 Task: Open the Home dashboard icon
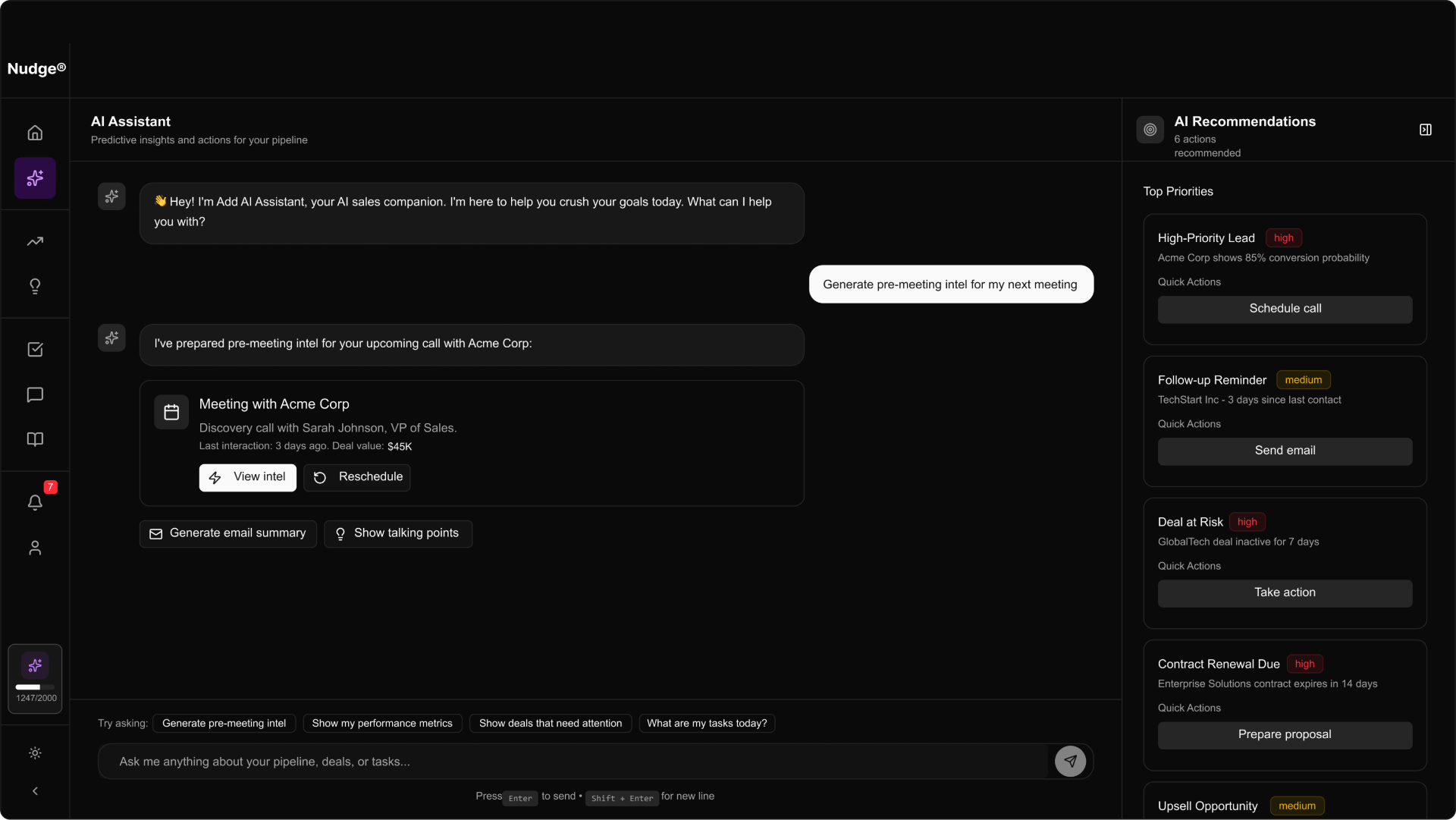[x=35, y=132]
